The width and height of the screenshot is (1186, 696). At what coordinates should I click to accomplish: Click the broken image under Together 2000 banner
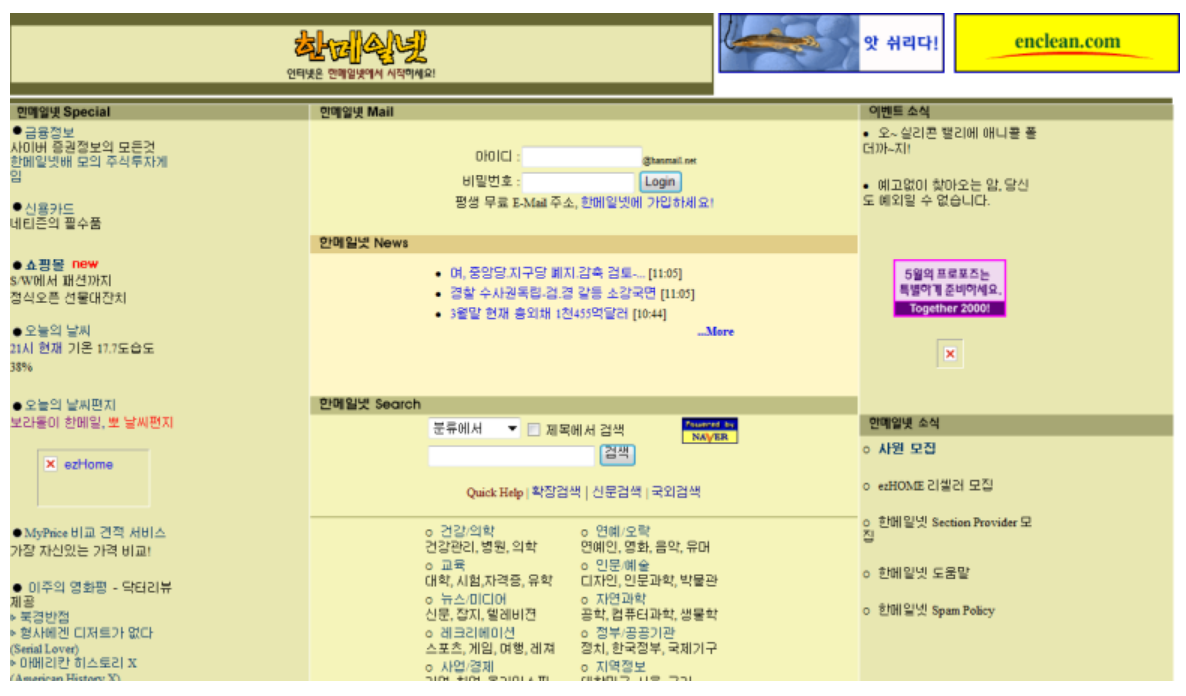[x=950, y=353]
